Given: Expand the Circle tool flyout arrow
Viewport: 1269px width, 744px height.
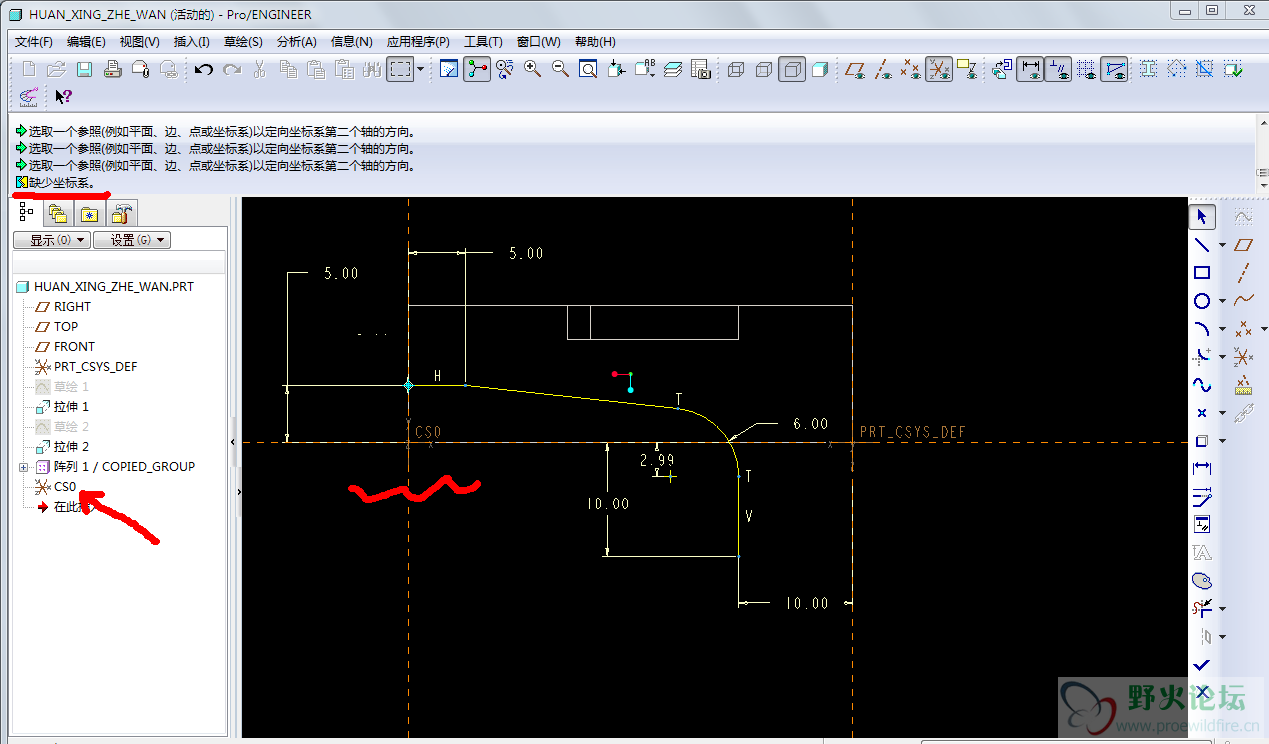Looking at the screenshot, I should tap(1222, 301).
